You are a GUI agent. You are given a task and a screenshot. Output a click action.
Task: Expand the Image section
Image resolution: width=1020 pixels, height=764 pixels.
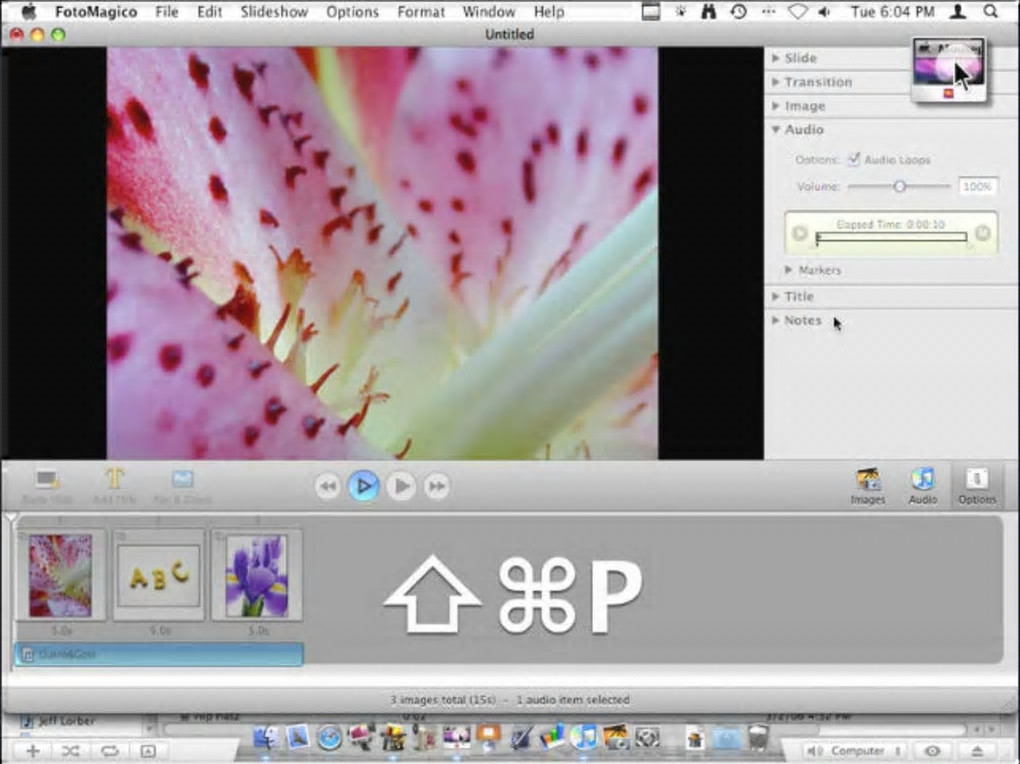click(776, 105)
